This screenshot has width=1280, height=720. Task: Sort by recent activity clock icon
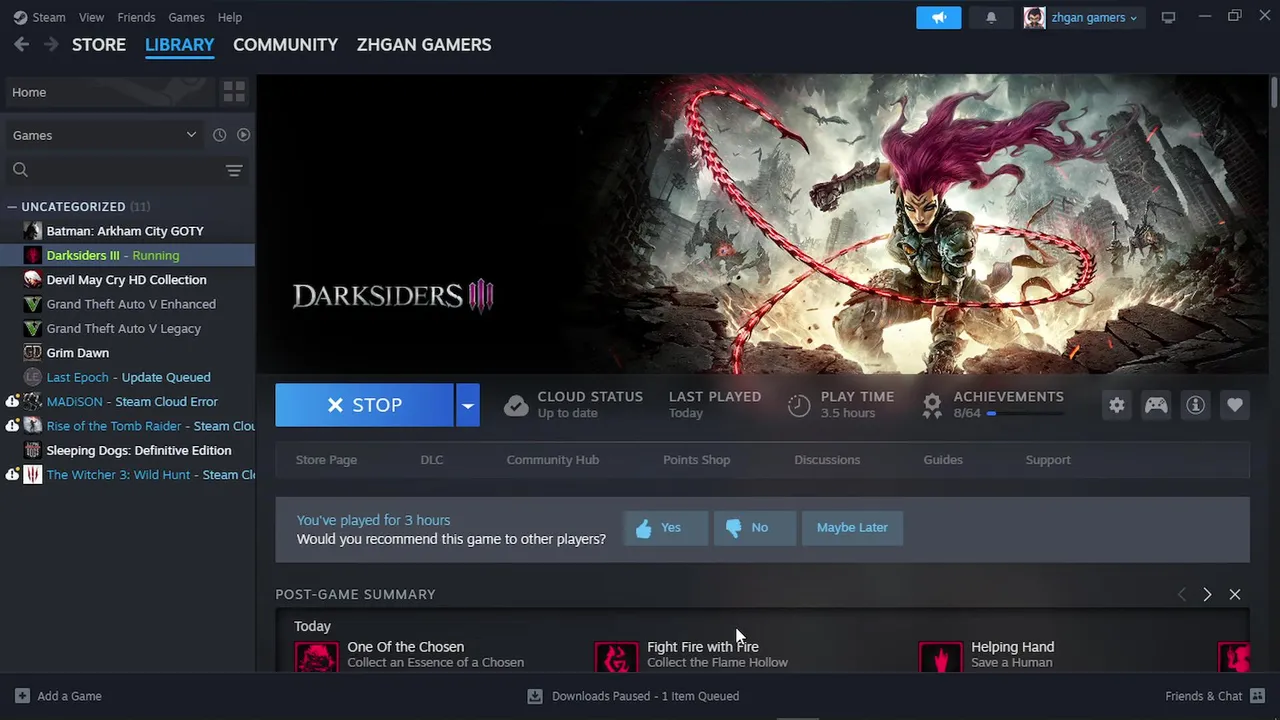click(219, 135)
